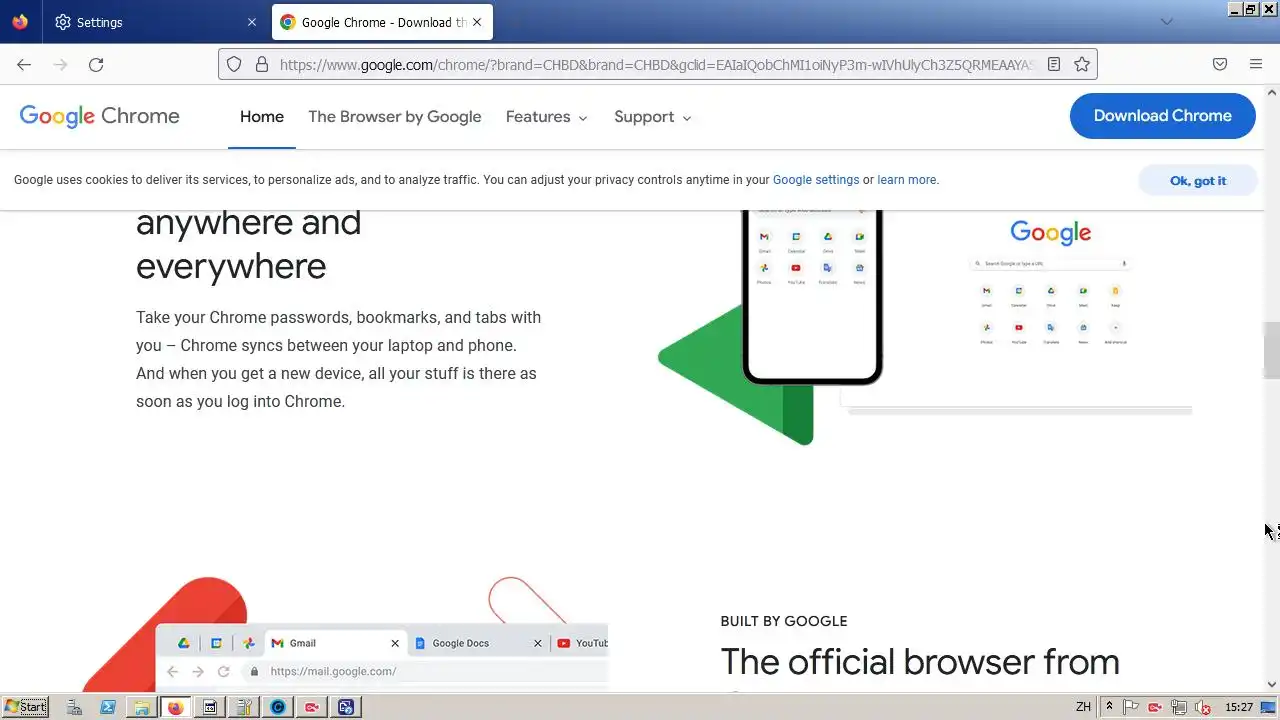Bookmark this page with the star

(x=1082, y=64)
